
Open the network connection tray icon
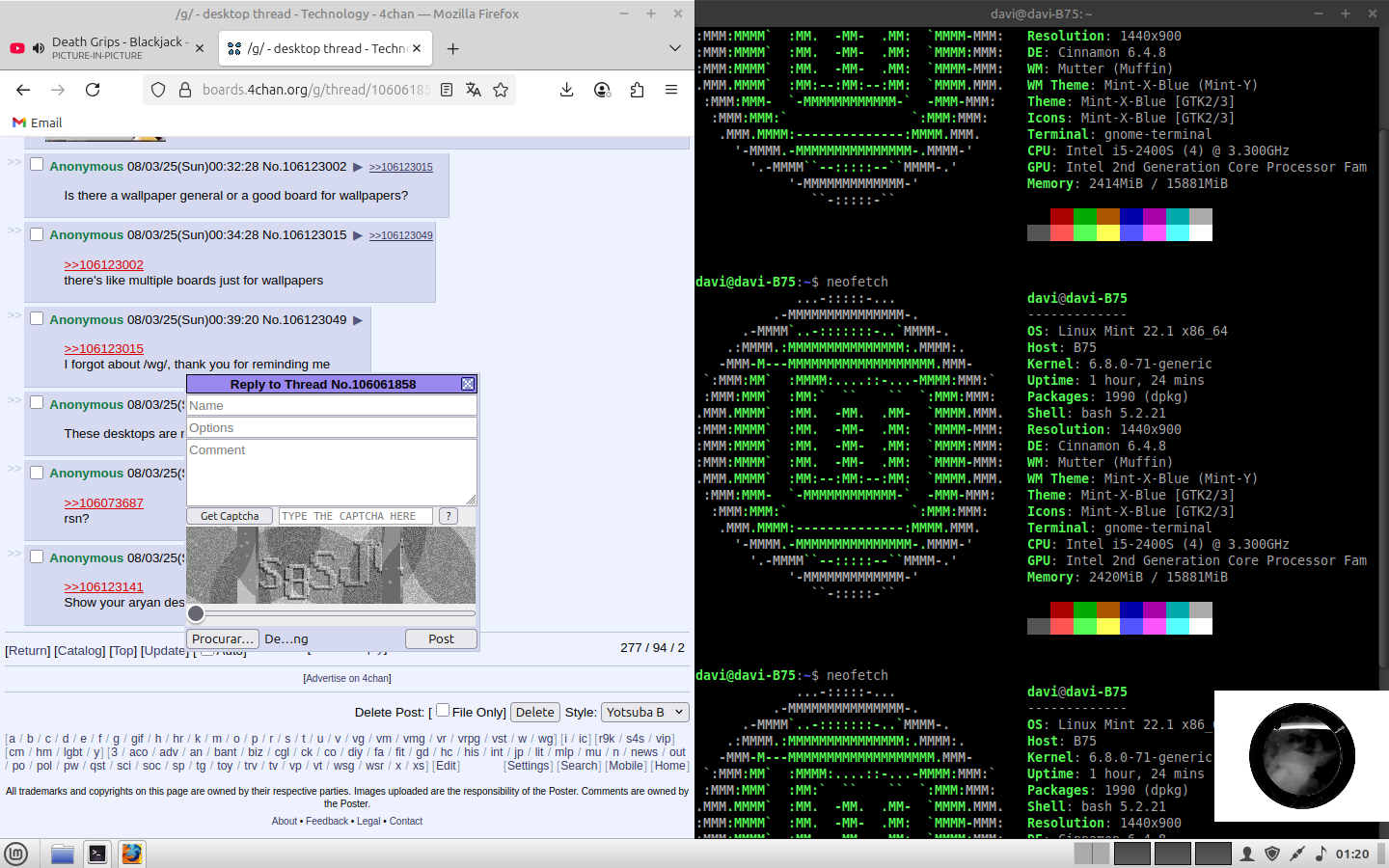[1297, 854]
